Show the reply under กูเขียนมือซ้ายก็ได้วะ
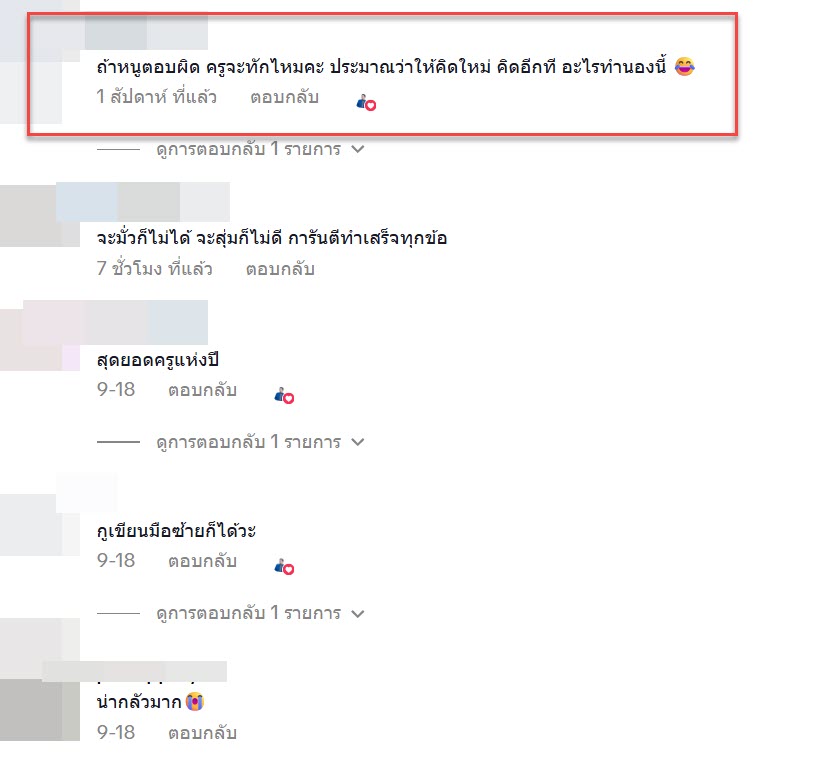Viewport: 824px width, 759px height. (x=260, y=613)
